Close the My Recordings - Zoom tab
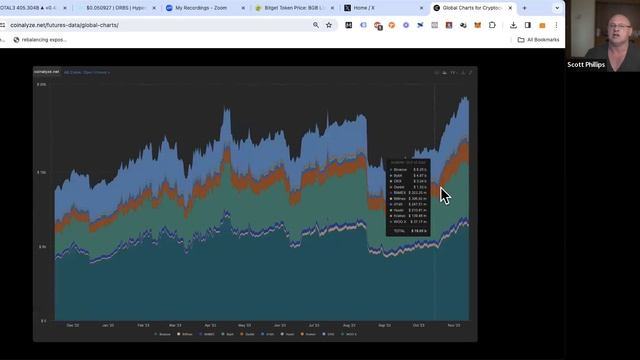 (243, 8)
